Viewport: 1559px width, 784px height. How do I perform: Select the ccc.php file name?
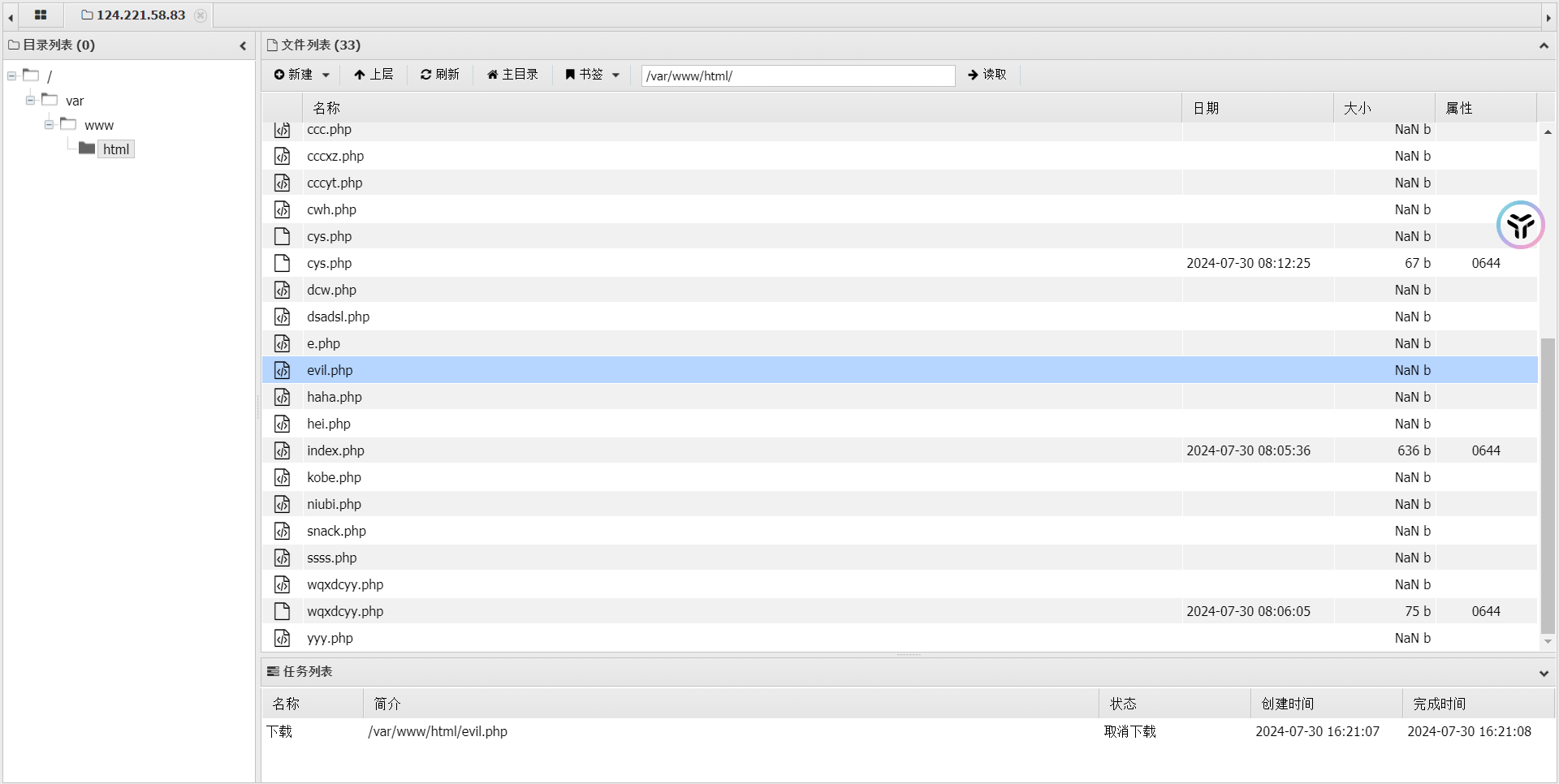click(x=329, y=130)
